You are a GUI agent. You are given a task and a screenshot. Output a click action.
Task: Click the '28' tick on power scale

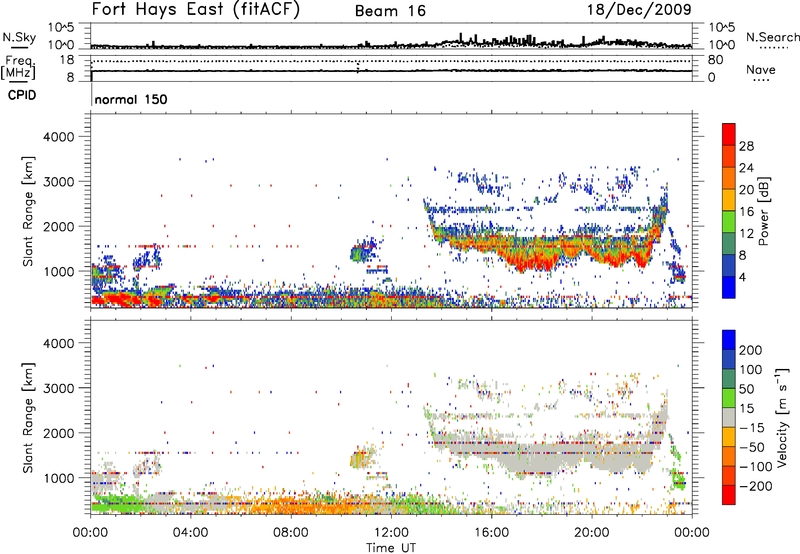coord(746,146)
